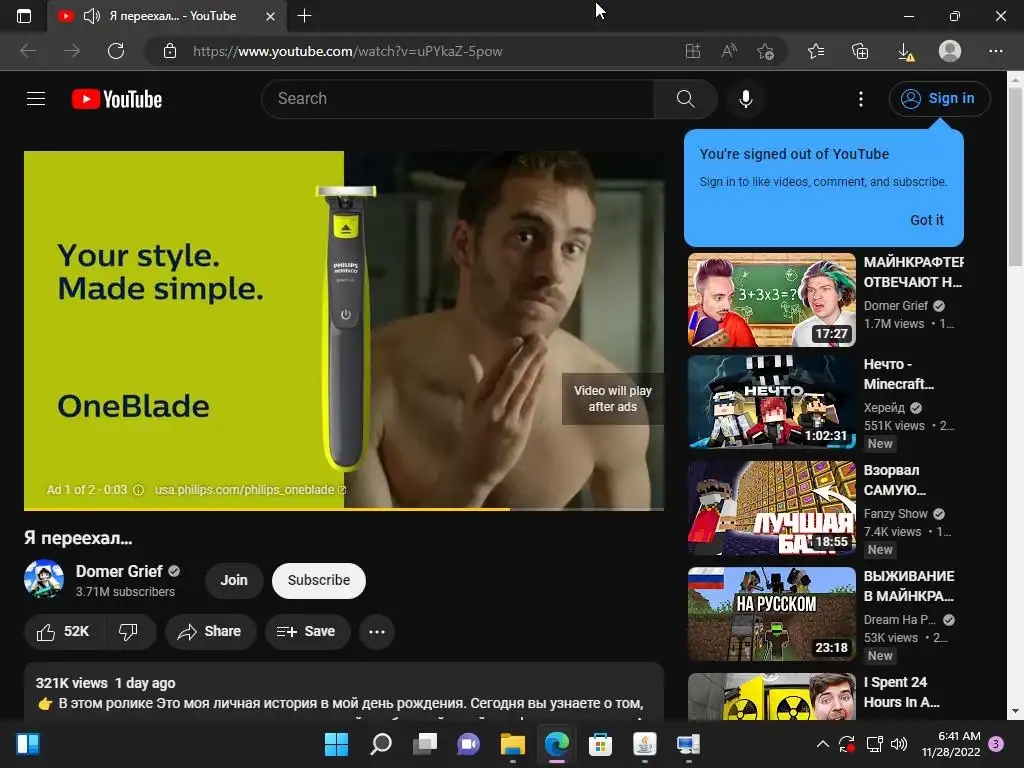Open Domer Grief channel avatar

coord(44,579)
